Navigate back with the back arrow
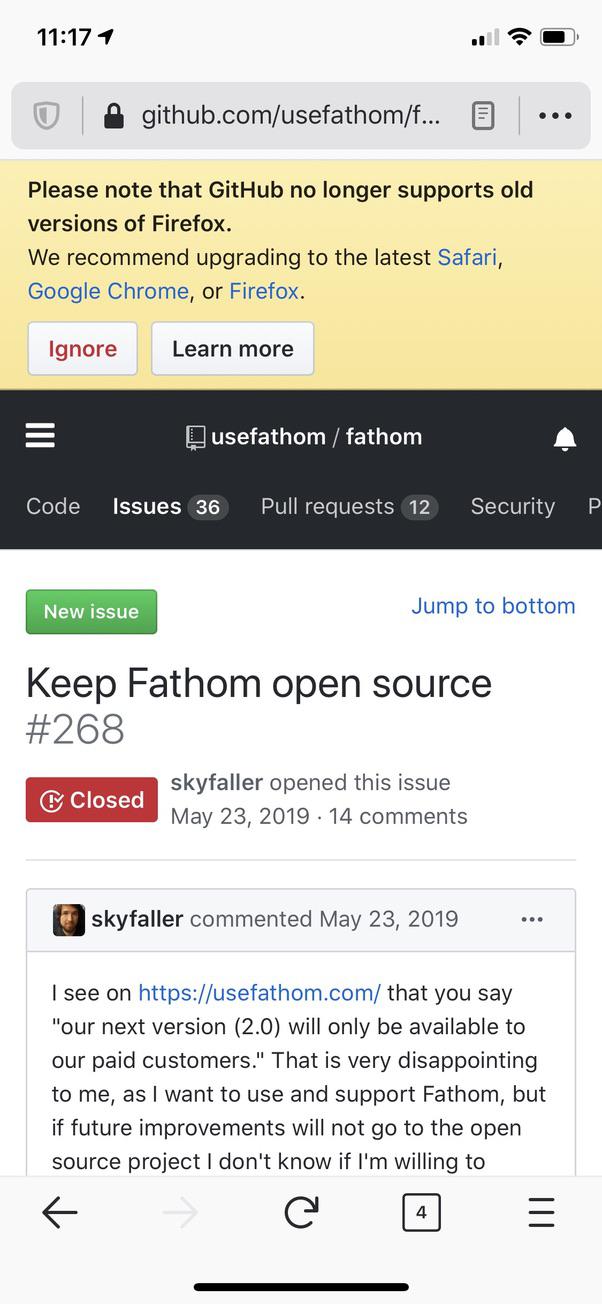The image size is (602, 1304). pyautogui.click(x=60, y=1212)
